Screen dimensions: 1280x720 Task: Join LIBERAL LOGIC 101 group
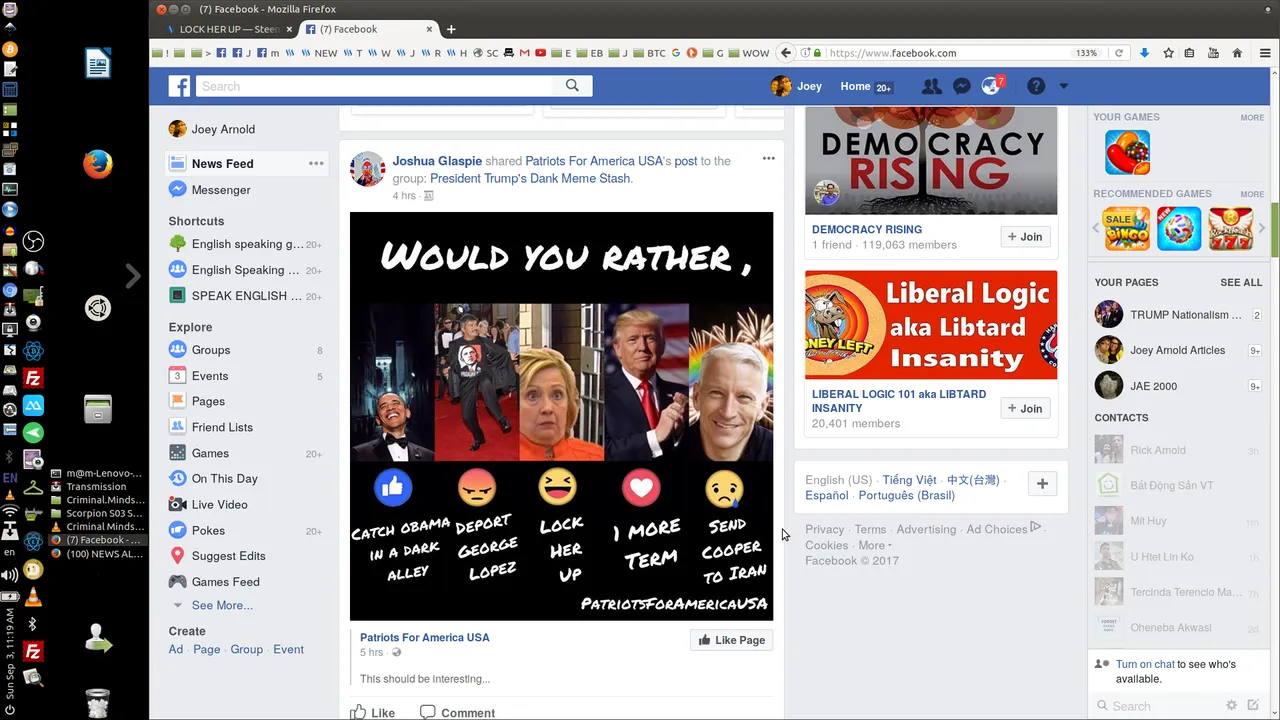(x=1025, y=408)
